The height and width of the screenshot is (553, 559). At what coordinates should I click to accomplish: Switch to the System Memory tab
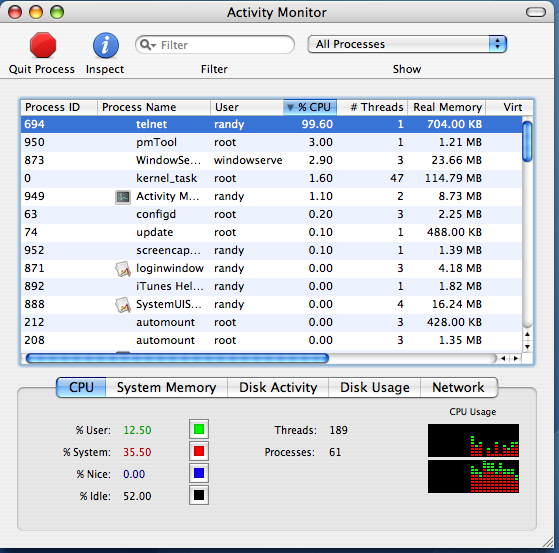point(166,387)
